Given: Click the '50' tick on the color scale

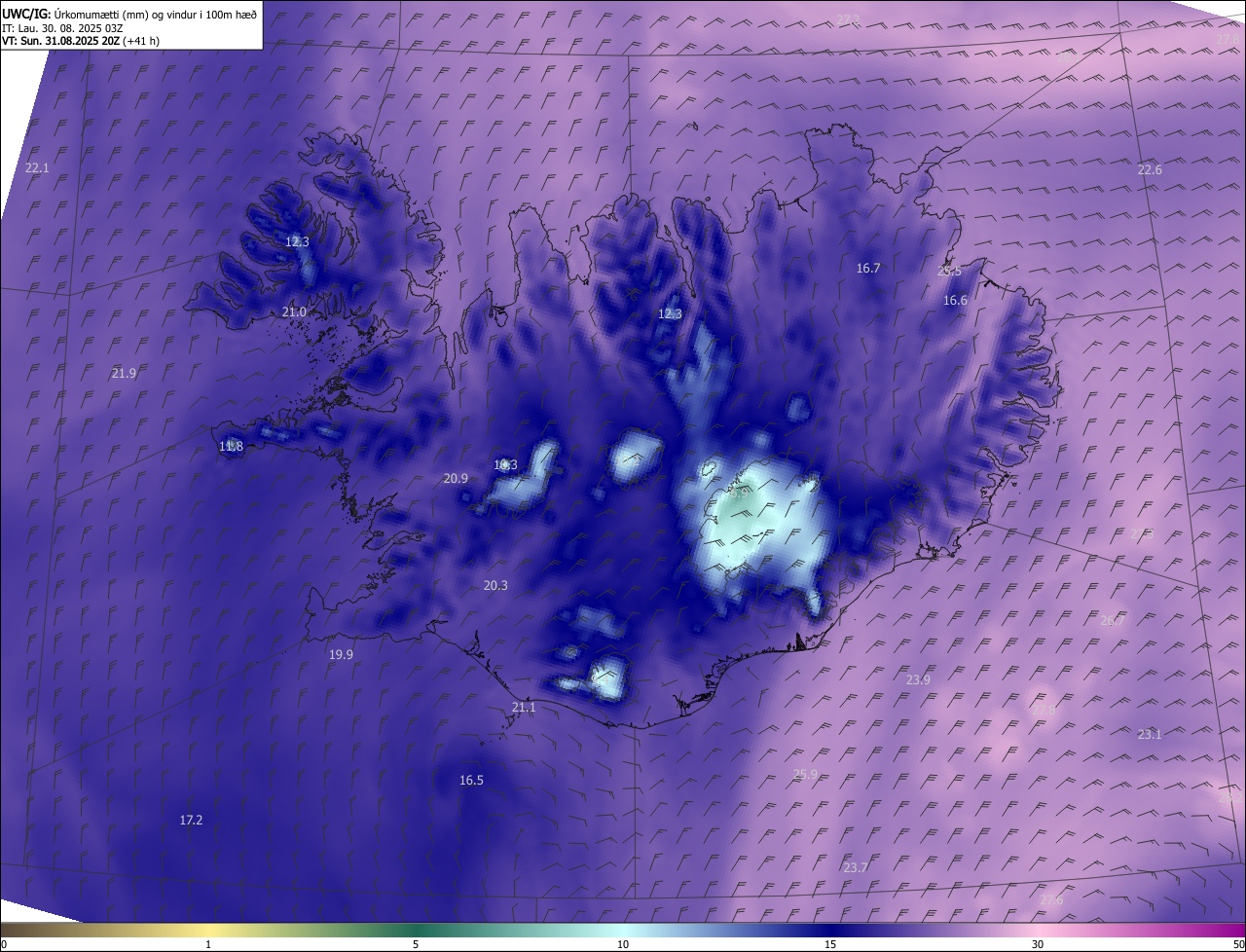Looking at the screenshot, I should [x=1238, y=945].
